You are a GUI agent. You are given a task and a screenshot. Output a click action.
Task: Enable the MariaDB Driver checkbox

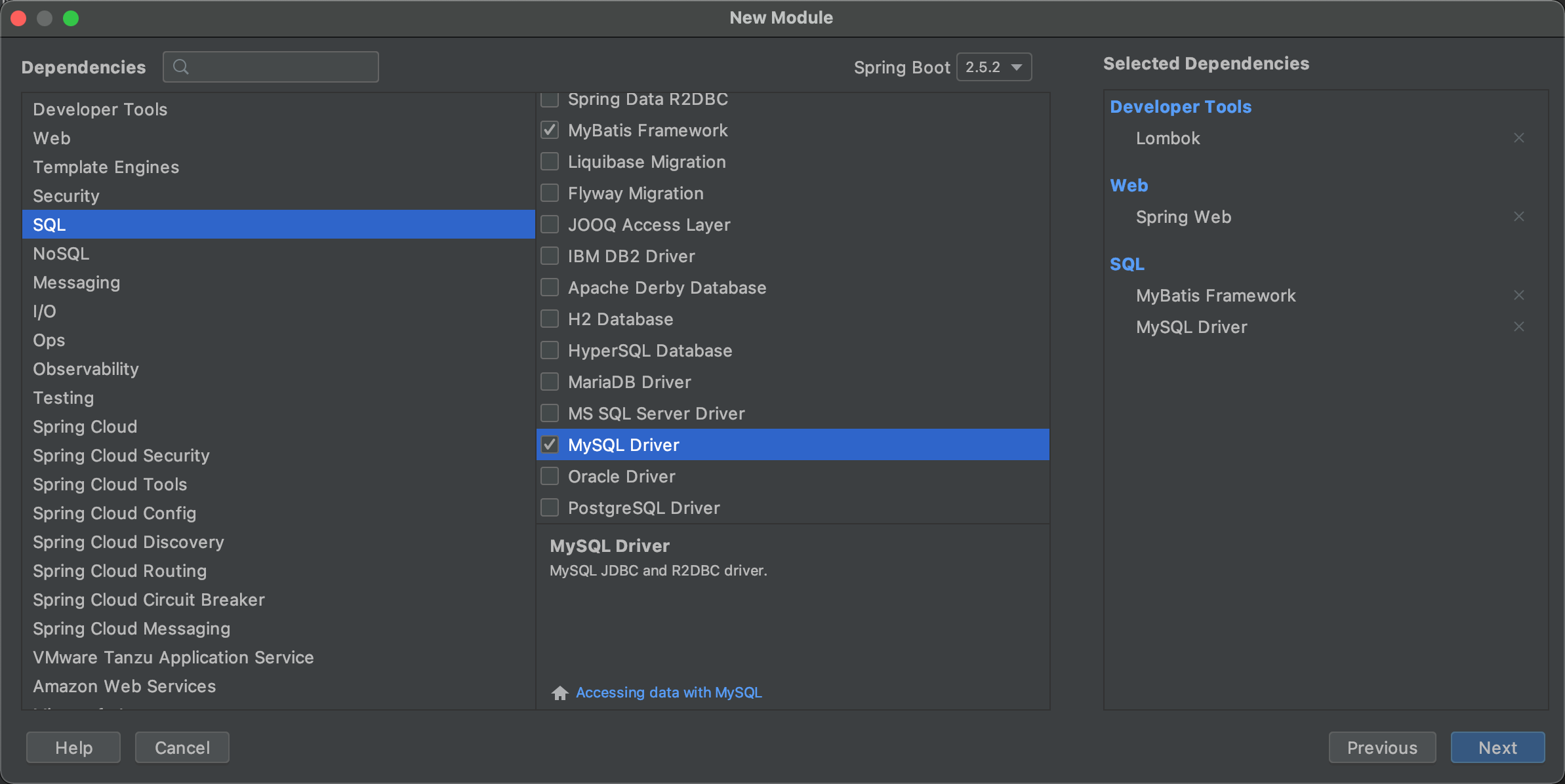[550, 382]
